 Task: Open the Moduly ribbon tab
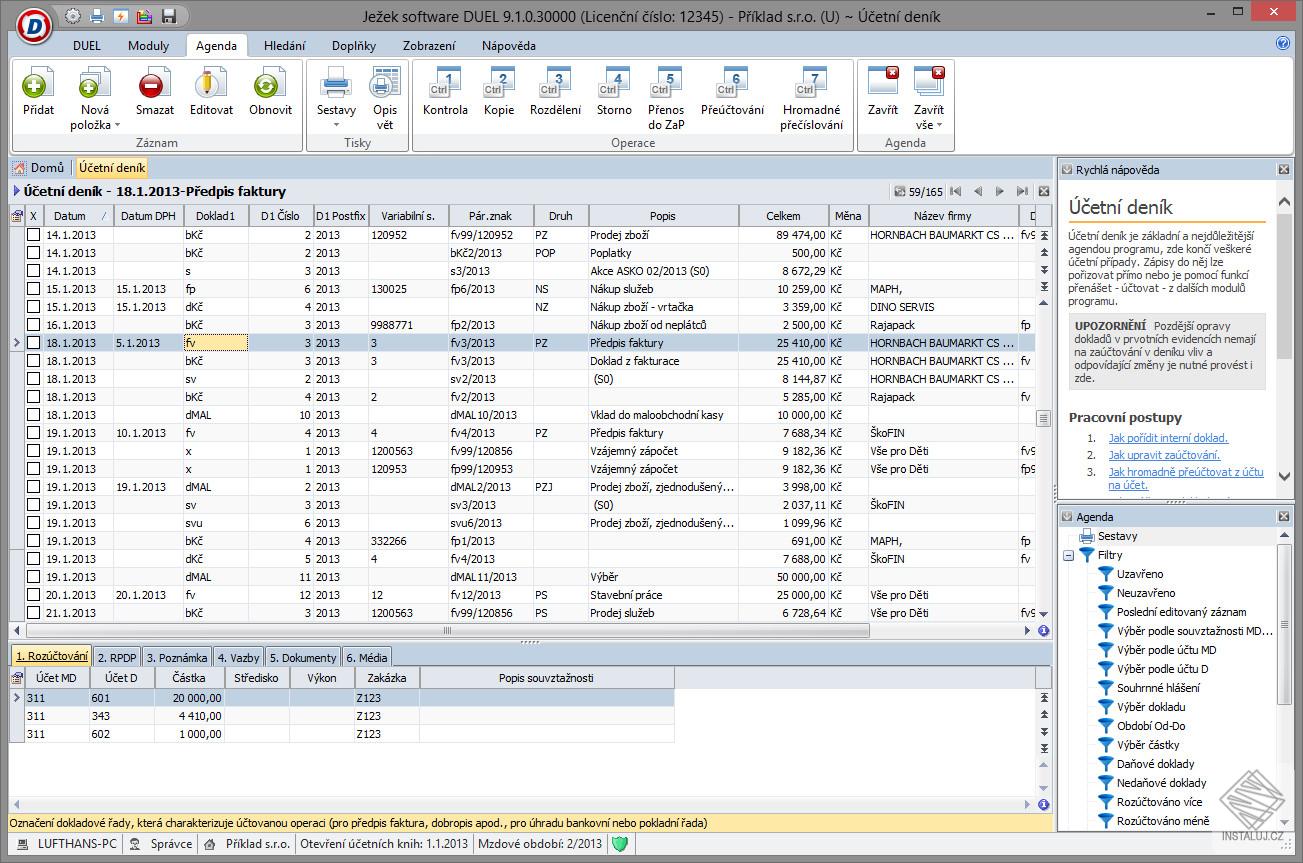click(148, 46)
